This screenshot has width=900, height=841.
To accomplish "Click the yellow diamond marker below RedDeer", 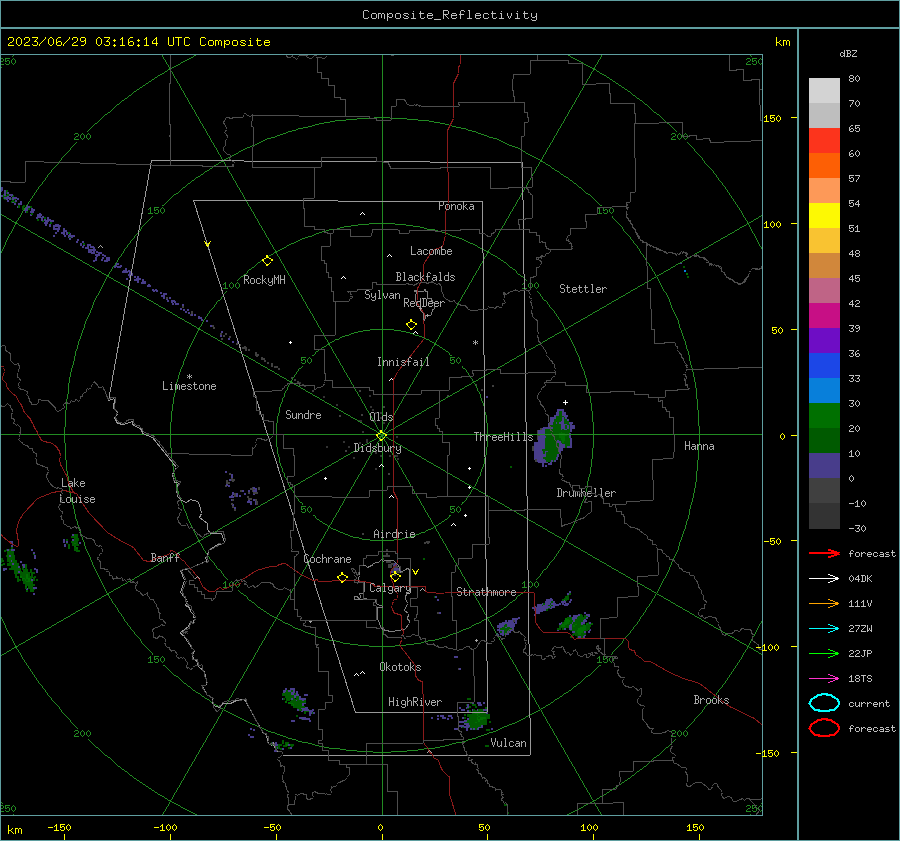I will point(411,325).
